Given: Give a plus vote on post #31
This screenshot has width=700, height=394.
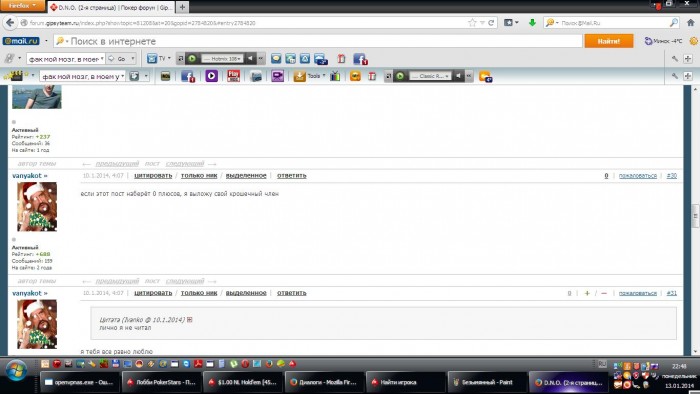Looking at the screenshot, I should [587, 293].
